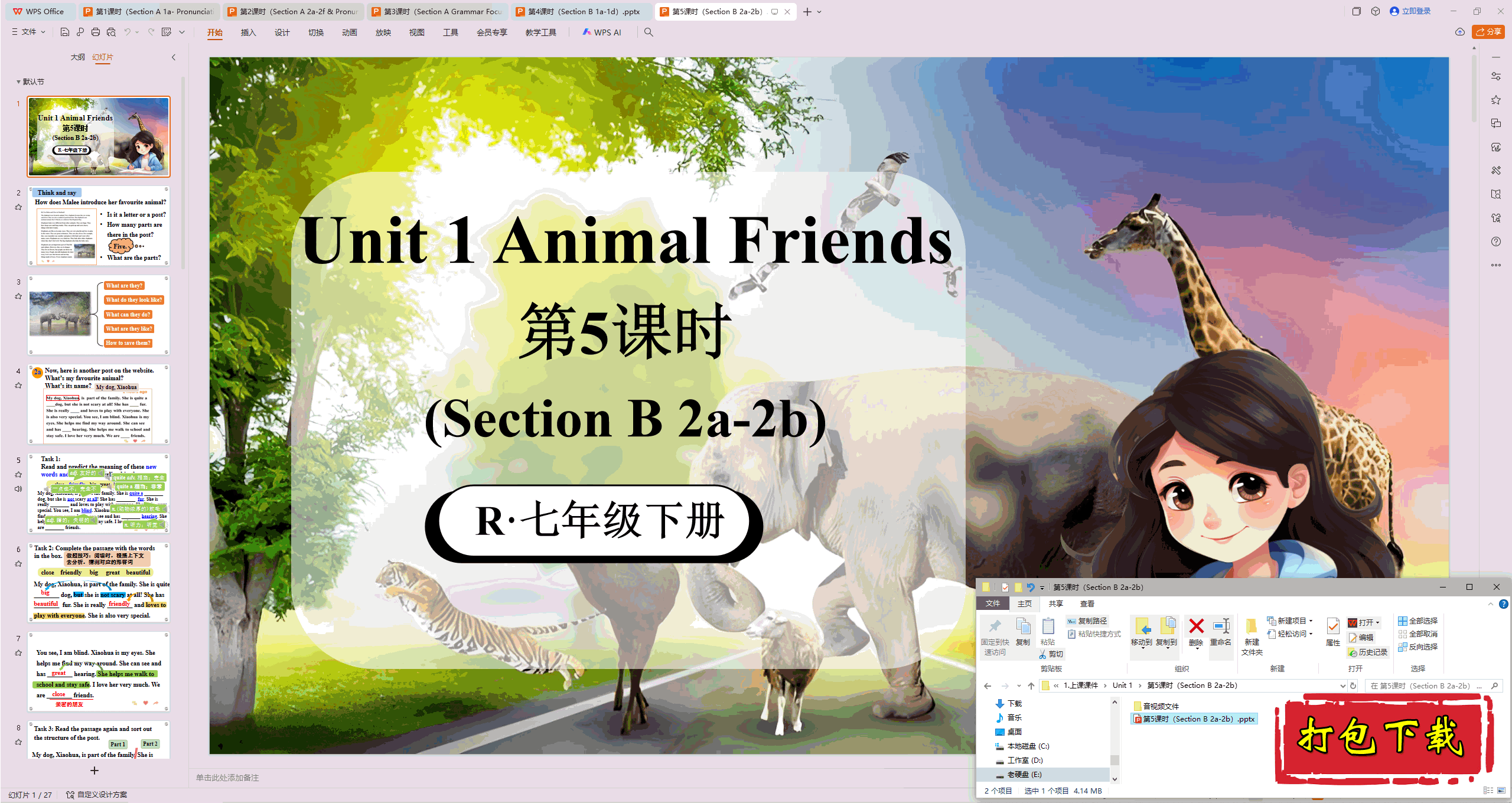Screen dimensions: 1512x803
Task: Click the Refresh icon in Explorer address bar
Action: tap(1353, 686)
